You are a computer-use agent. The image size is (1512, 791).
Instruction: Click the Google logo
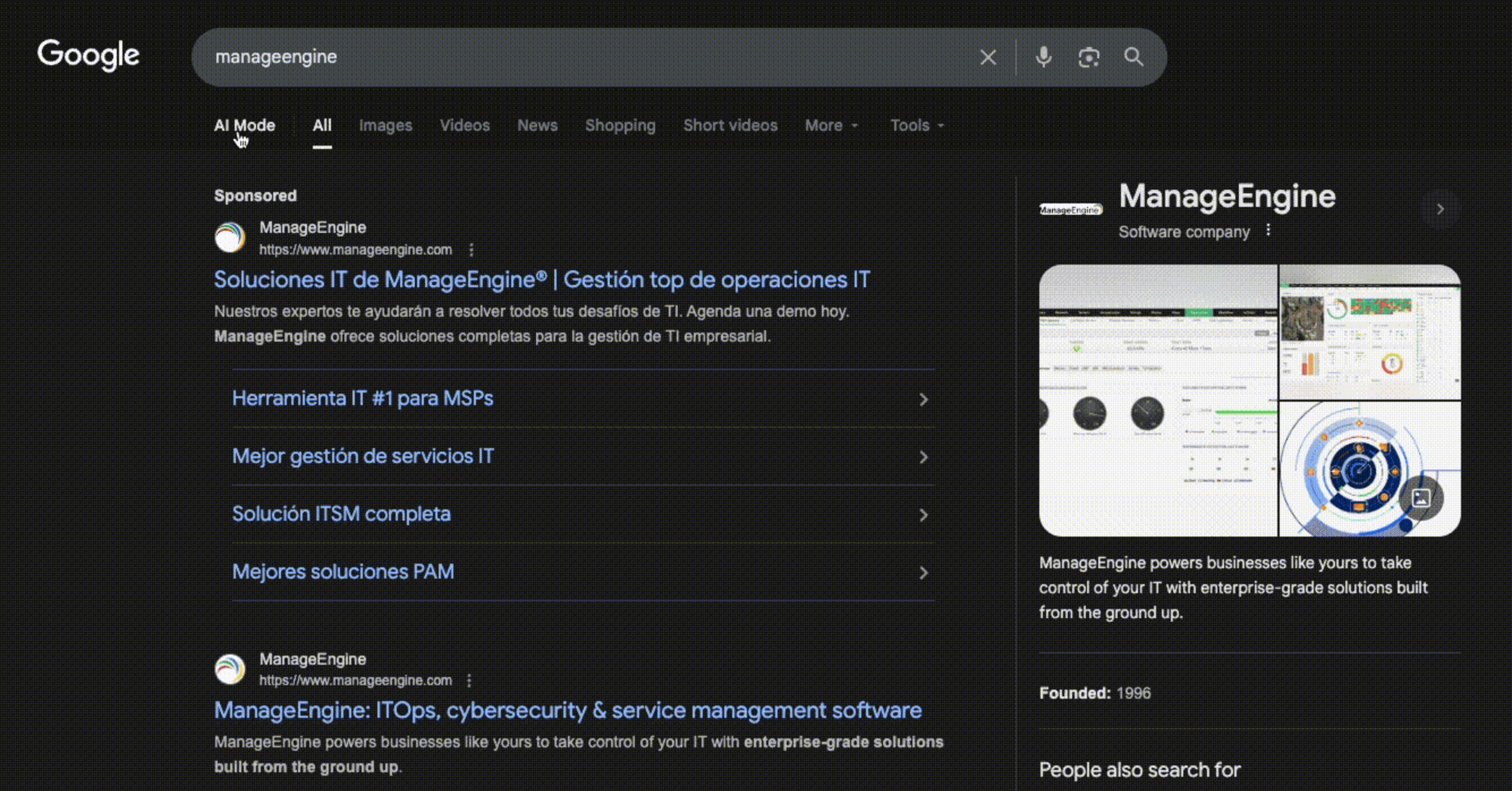click(88, 55)
